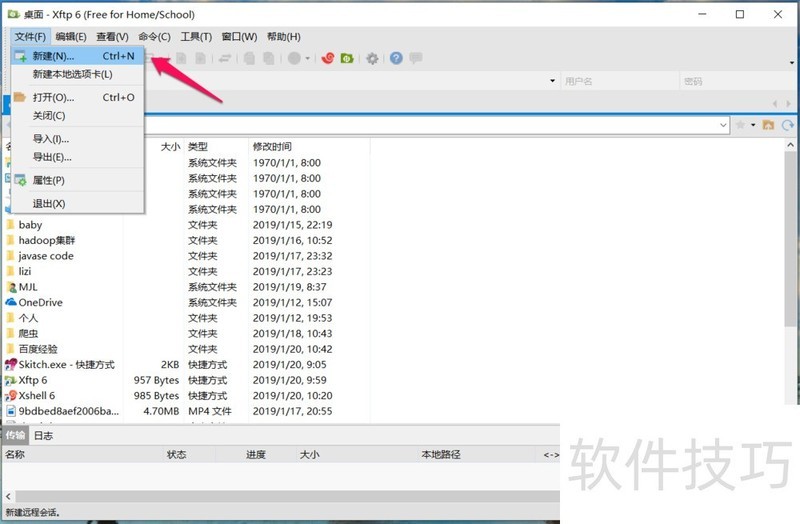Choose 新建(N)... from the File menu

point(77,56)
